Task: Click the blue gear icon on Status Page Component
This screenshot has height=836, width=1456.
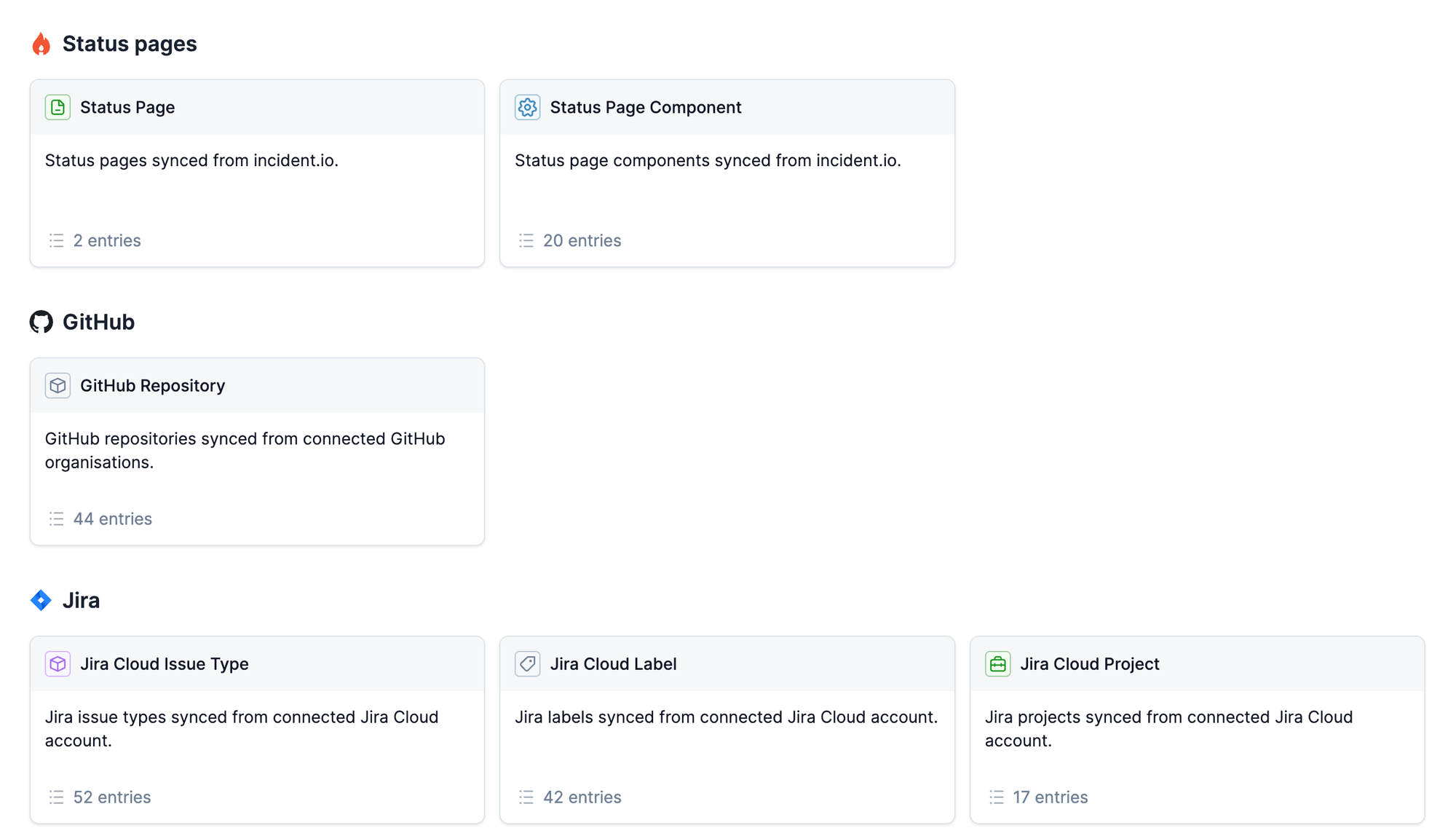Action: click(527, 107)
